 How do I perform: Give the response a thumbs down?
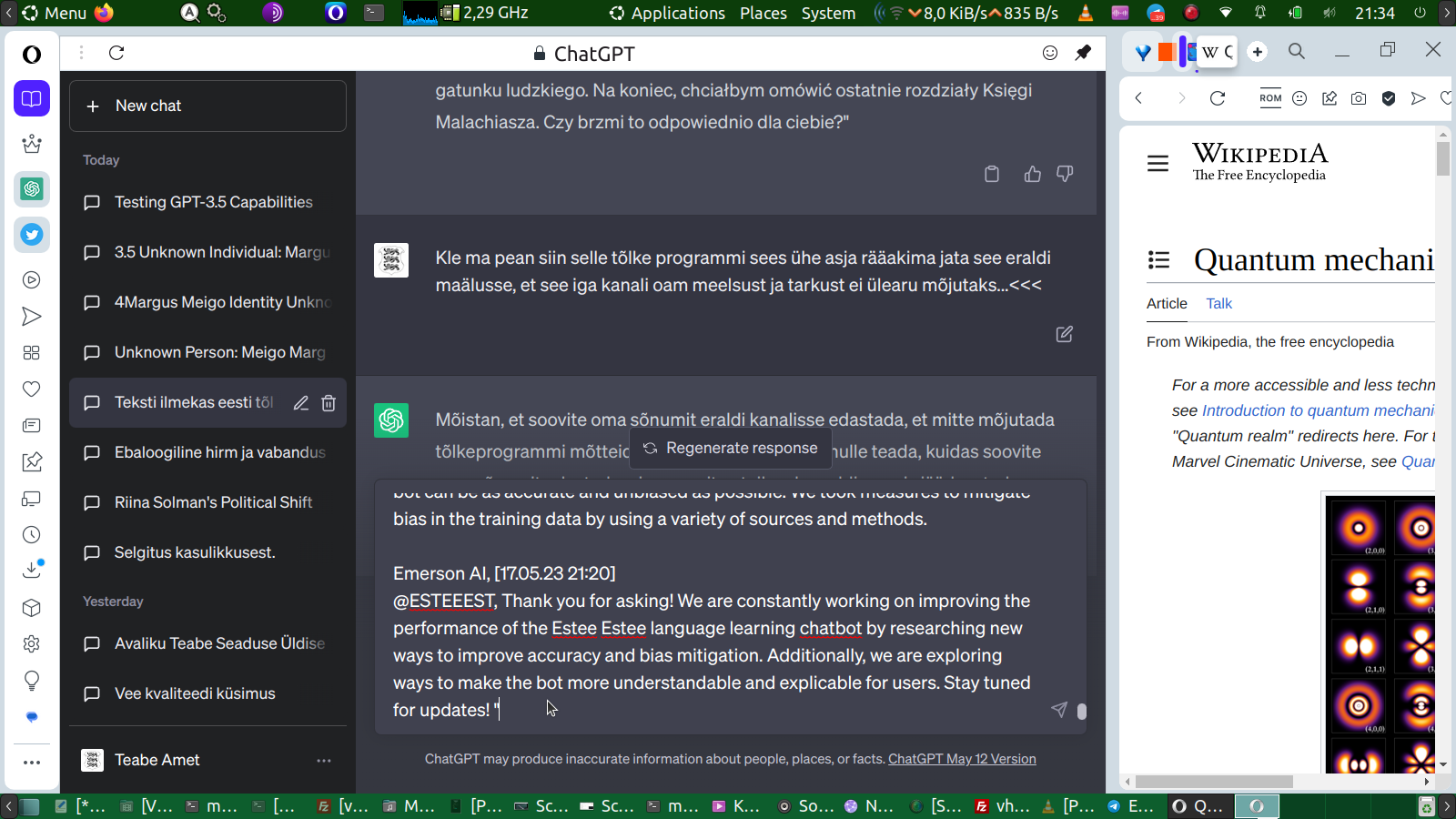point(1065,174)
